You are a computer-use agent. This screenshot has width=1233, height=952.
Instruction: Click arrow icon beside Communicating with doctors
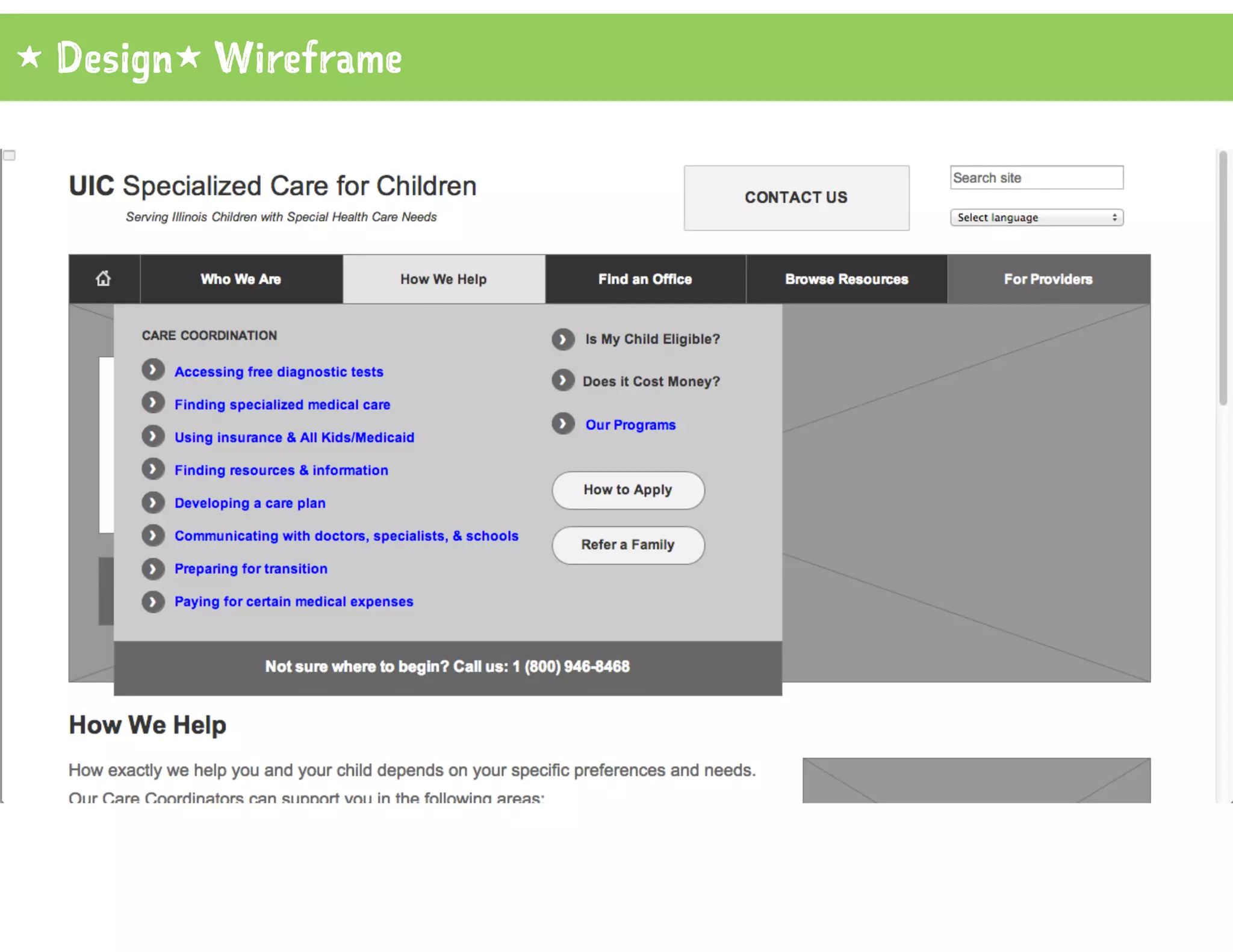153,535
